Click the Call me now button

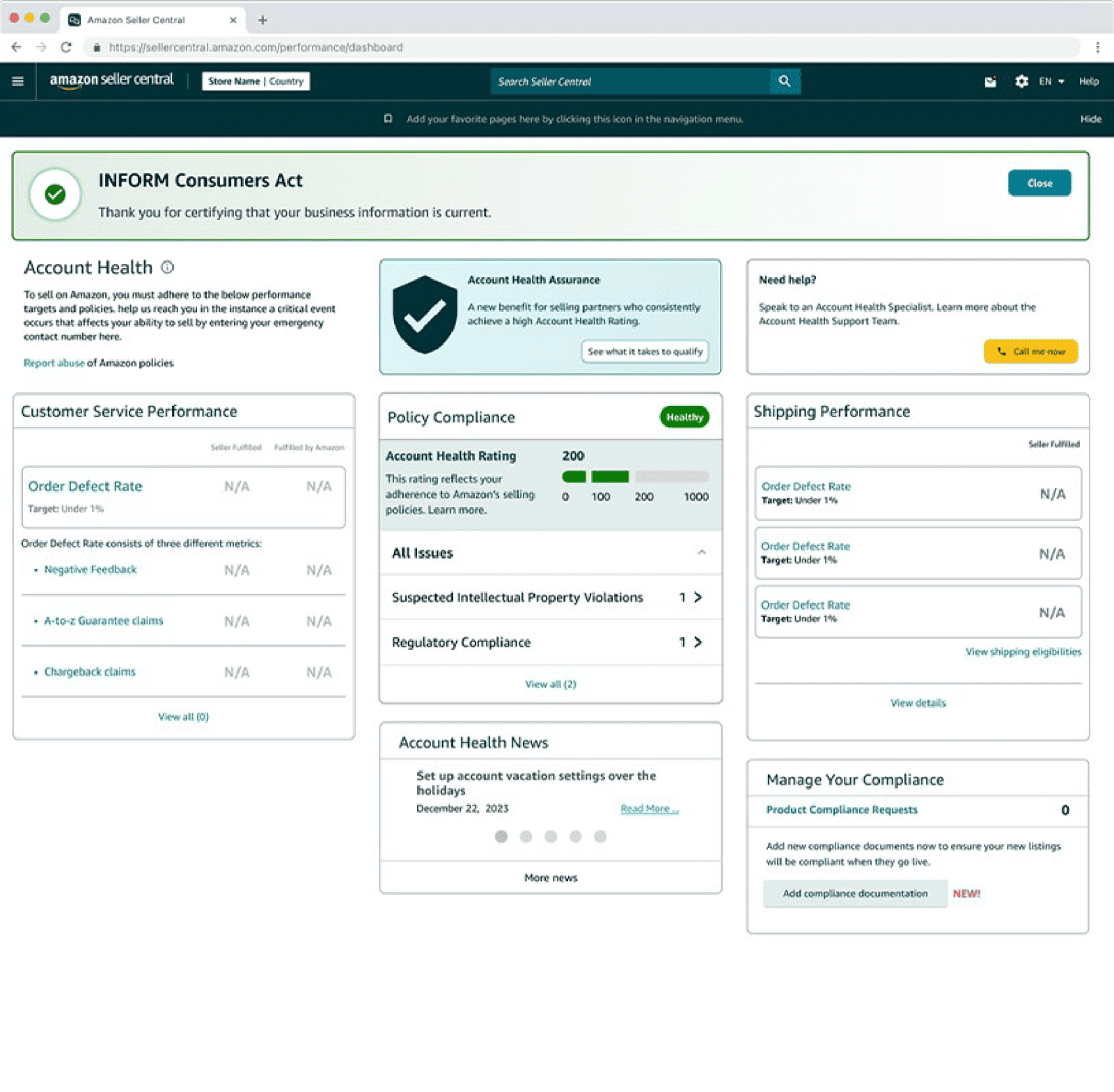[x=1030, y=352]
